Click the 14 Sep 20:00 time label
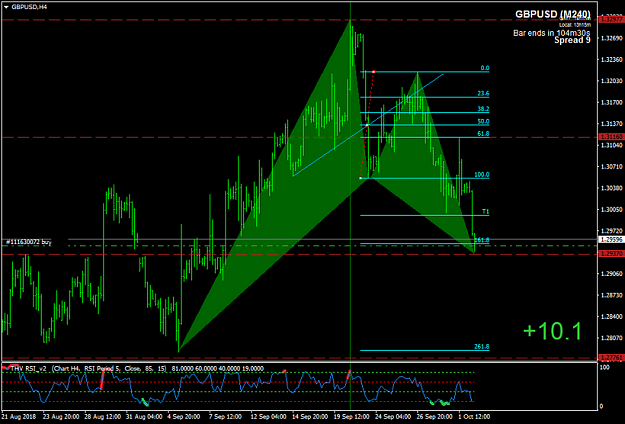The width and height of the screenshot is (625, 424). 310,417
